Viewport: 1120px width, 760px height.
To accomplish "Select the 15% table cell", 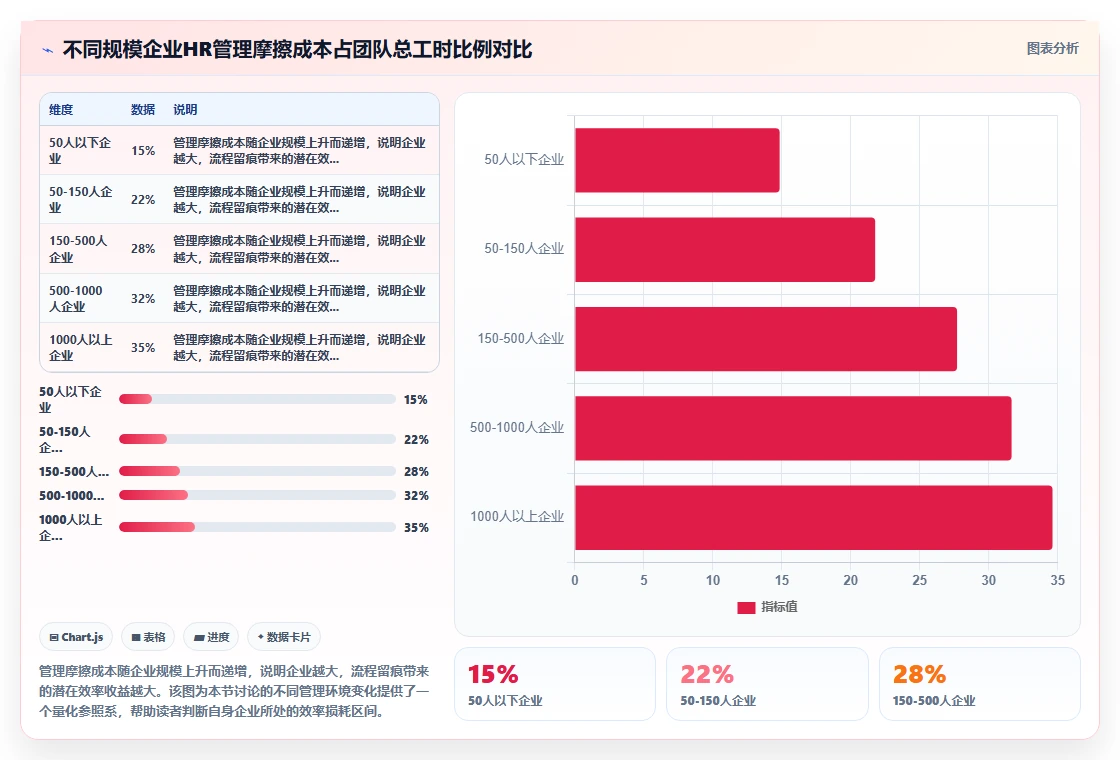I will click(143, 151).
